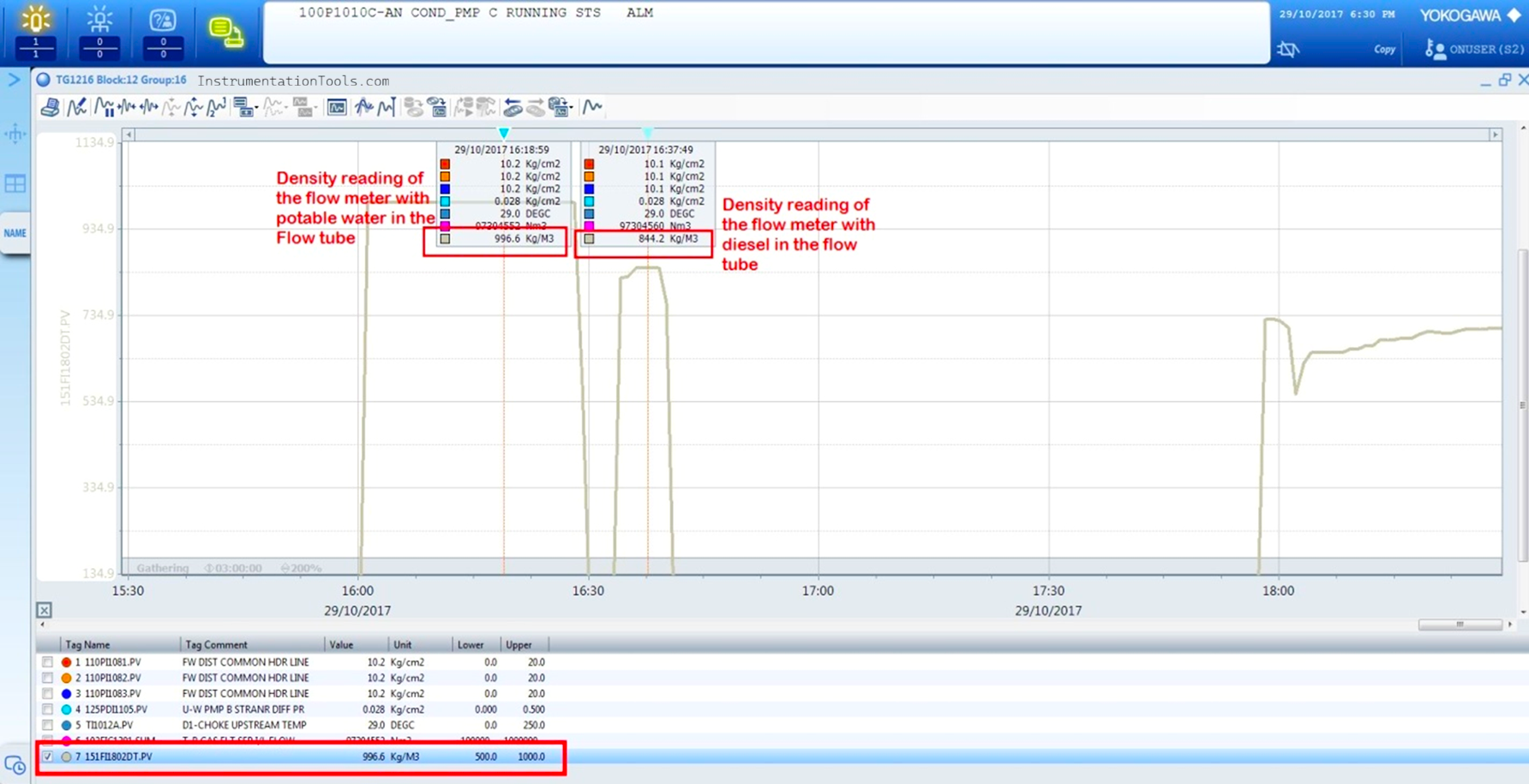Click the orange color swatch for 110PI1082.PV
Image resolution: width=1529 pixels, height=784 pixels.
[x=66, y=678]
